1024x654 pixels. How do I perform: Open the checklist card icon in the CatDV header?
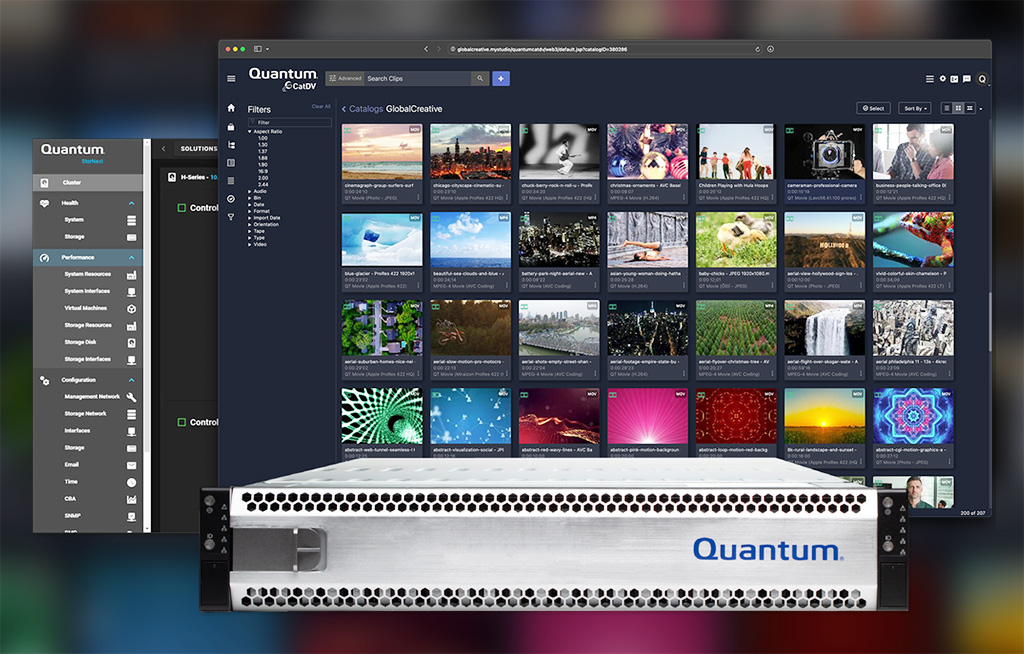click(x=954, y=79)
